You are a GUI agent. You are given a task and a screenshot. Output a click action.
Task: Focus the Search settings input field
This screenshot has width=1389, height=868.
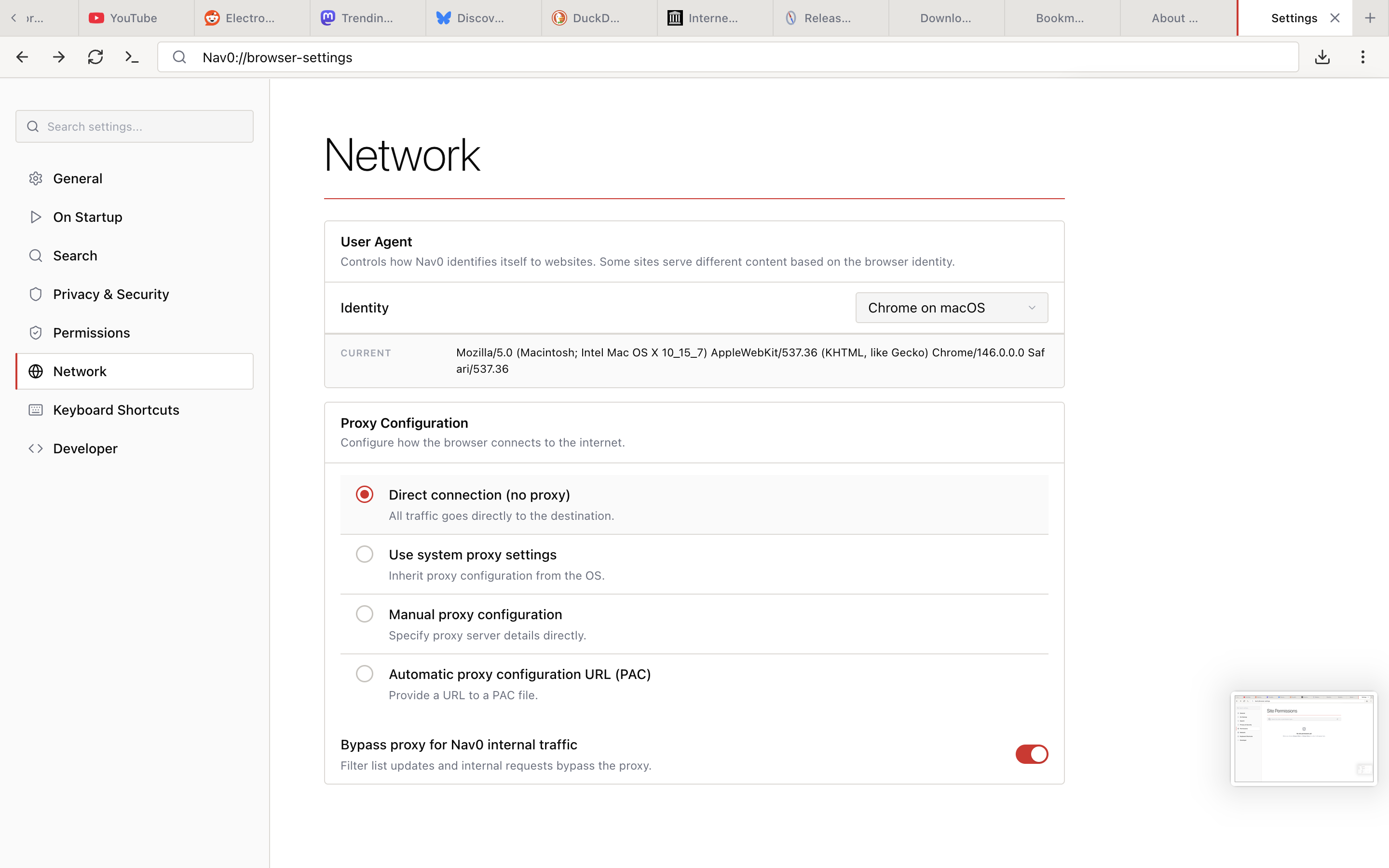click(x=134, y=126)
